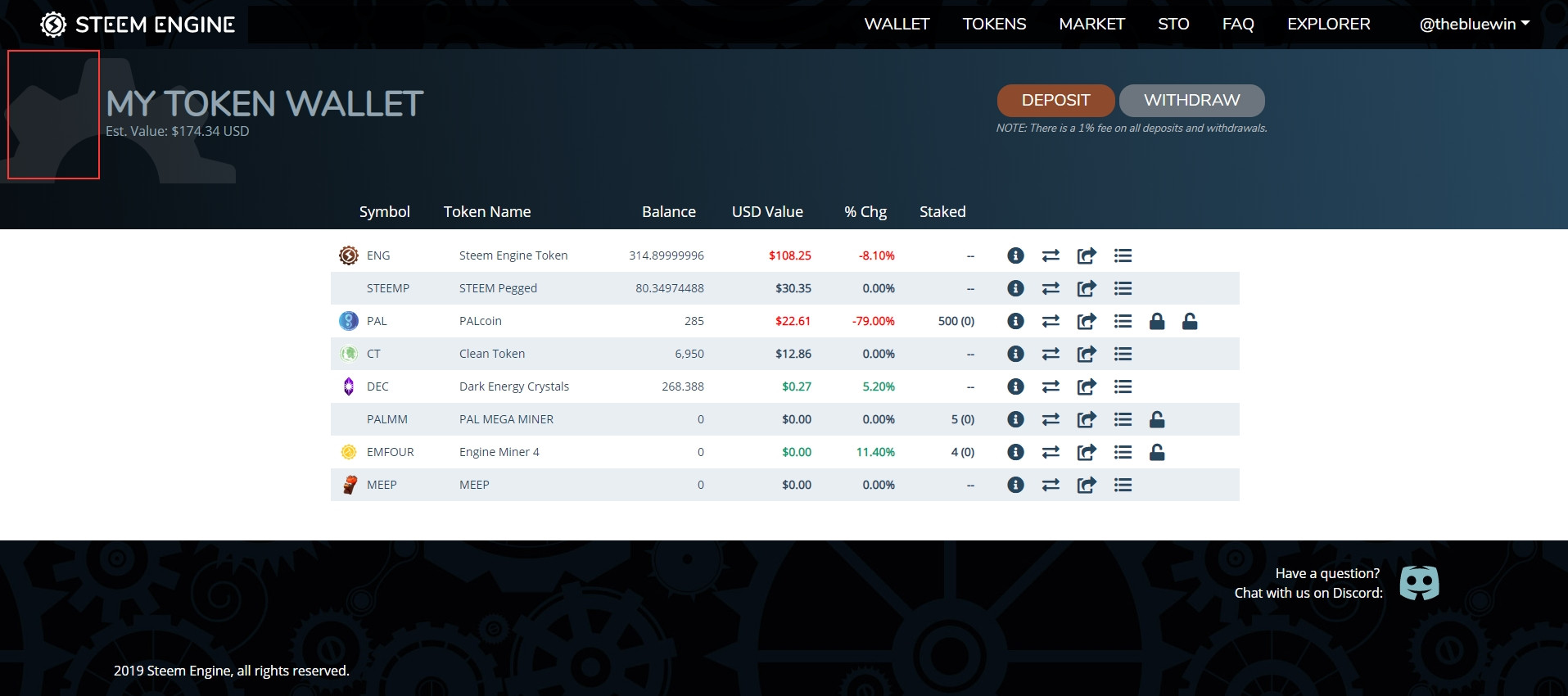Click the Balance column header
Screen dimensions: 1568x696
(669, 212)
